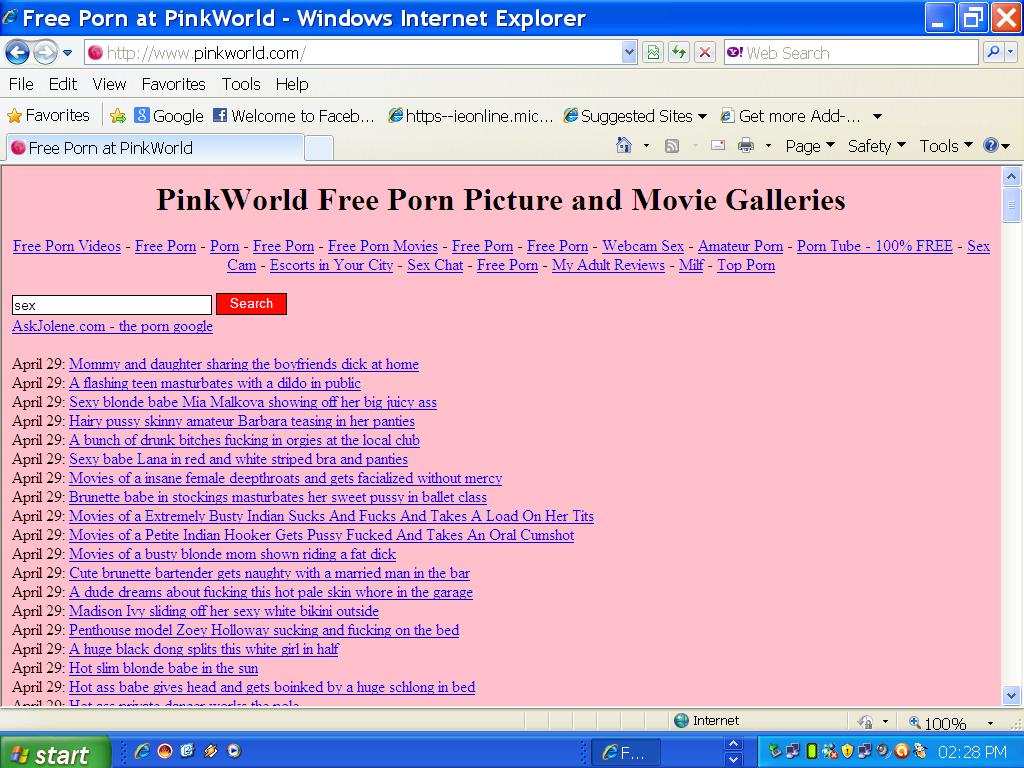
Task: Click the Windows start button
Action: click(x=55, y=753)
